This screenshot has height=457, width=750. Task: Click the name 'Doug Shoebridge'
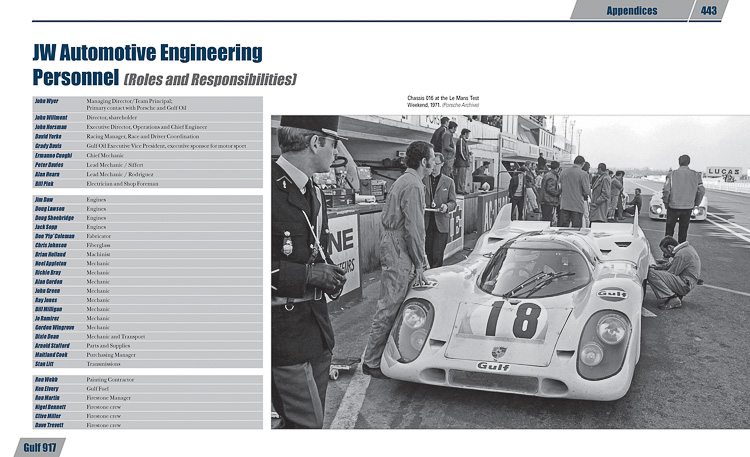[54, 218]
